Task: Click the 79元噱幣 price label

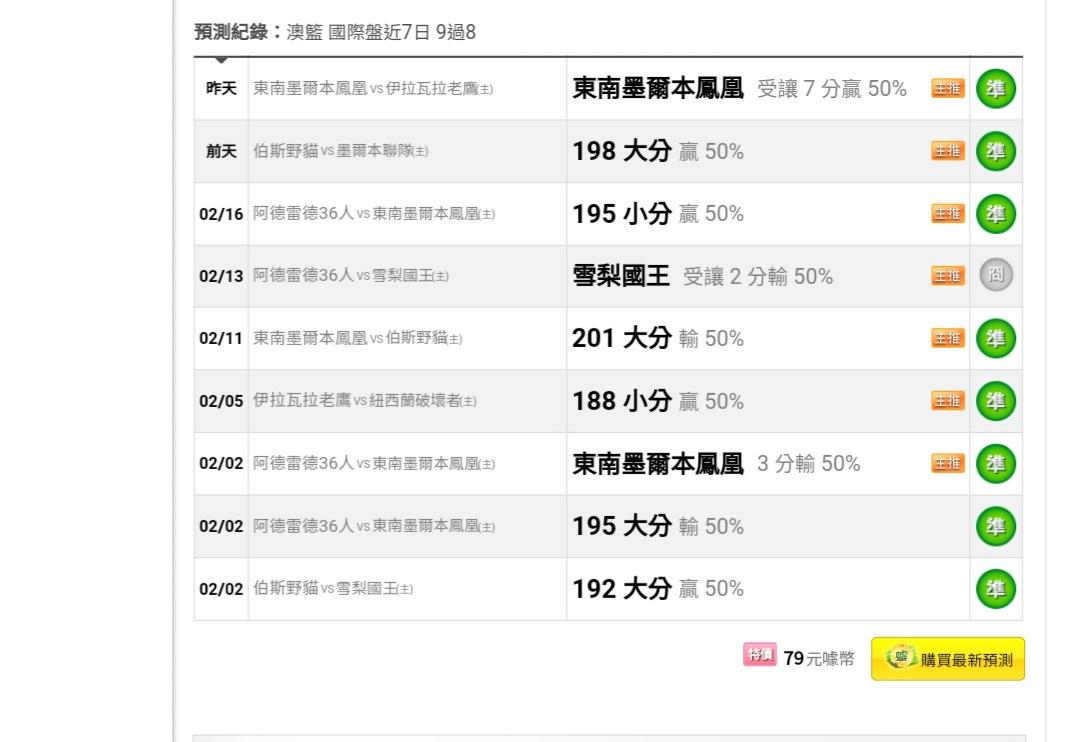Action: (819, 659)
